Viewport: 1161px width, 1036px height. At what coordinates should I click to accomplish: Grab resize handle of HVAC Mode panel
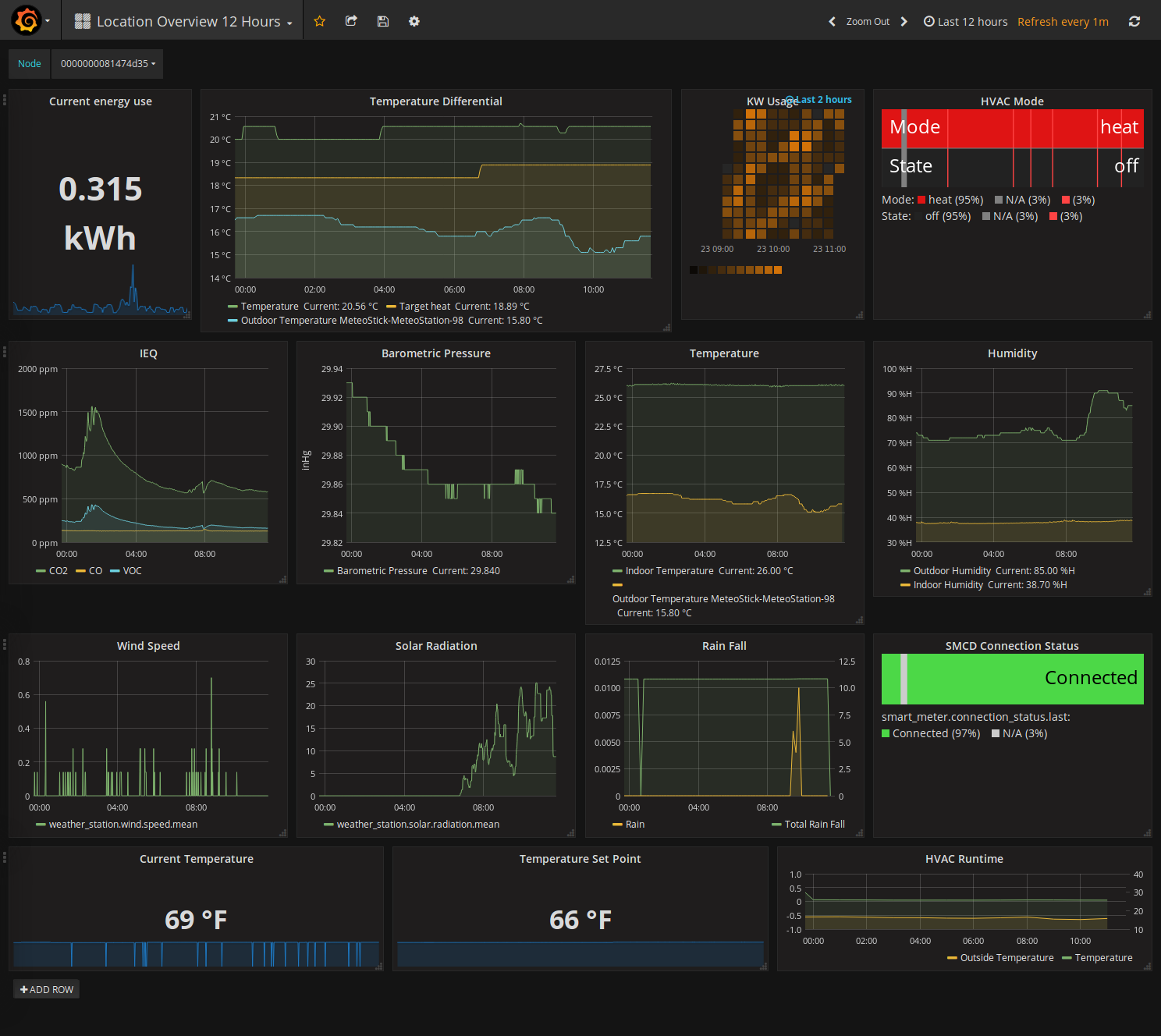[1147, 315]
